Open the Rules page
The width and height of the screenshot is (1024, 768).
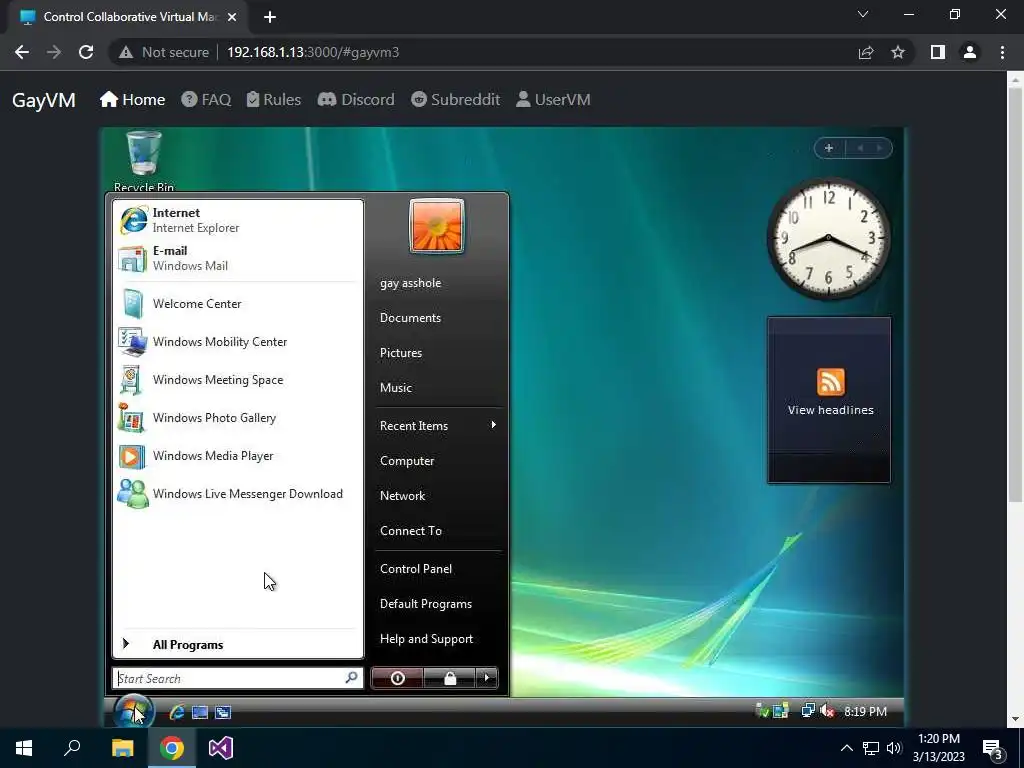pos(274,99)
